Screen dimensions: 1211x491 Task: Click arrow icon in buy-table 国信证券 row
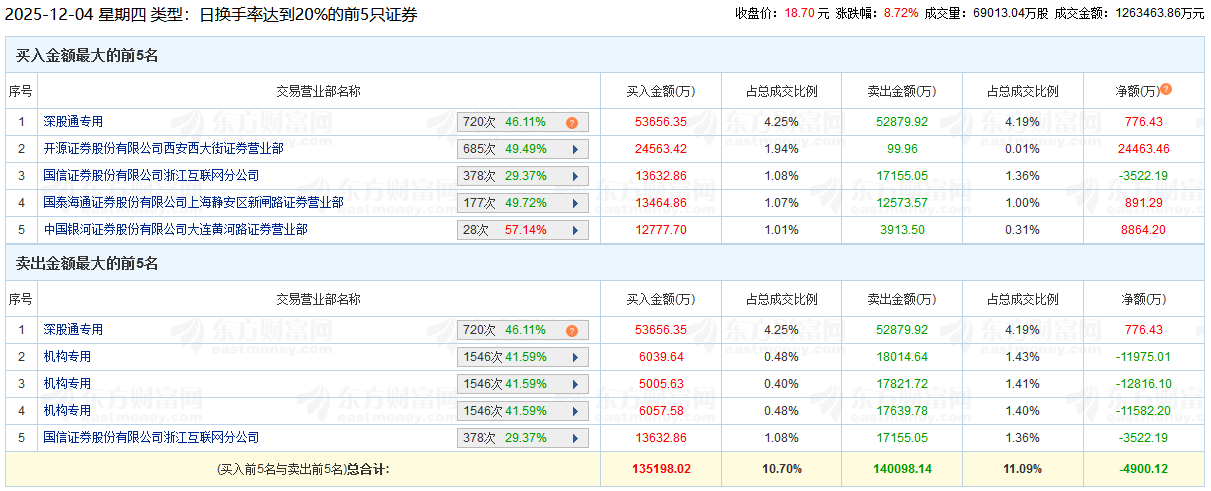point(574,176)
